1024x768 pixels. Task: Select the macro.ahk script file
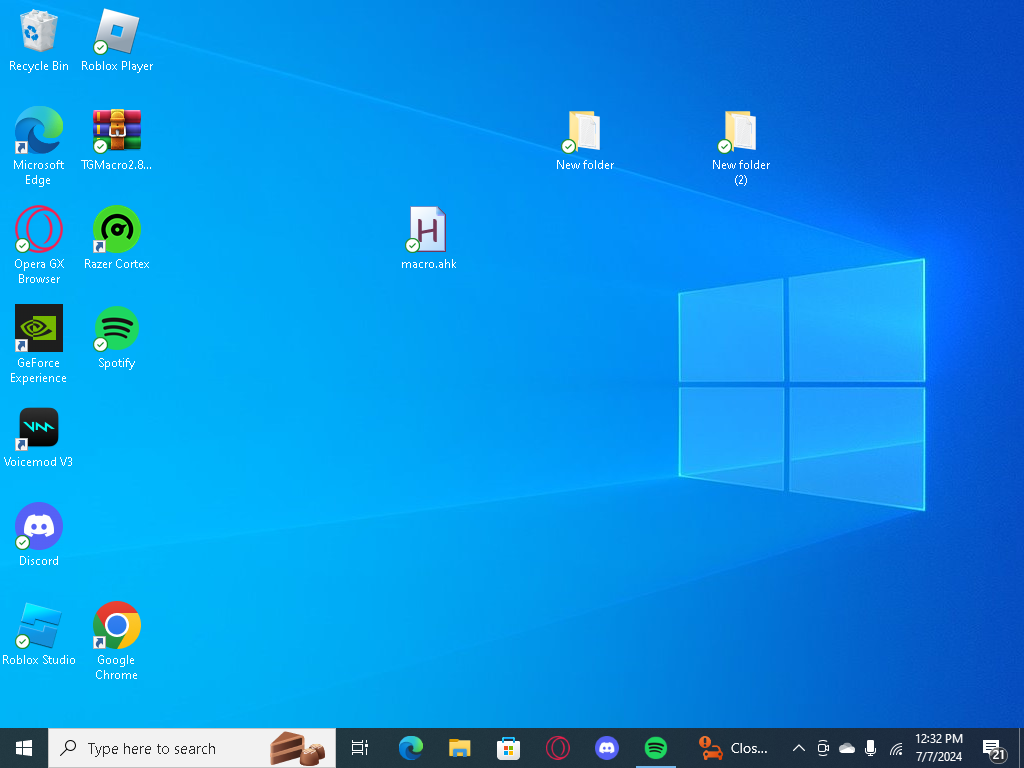[428, 230]
